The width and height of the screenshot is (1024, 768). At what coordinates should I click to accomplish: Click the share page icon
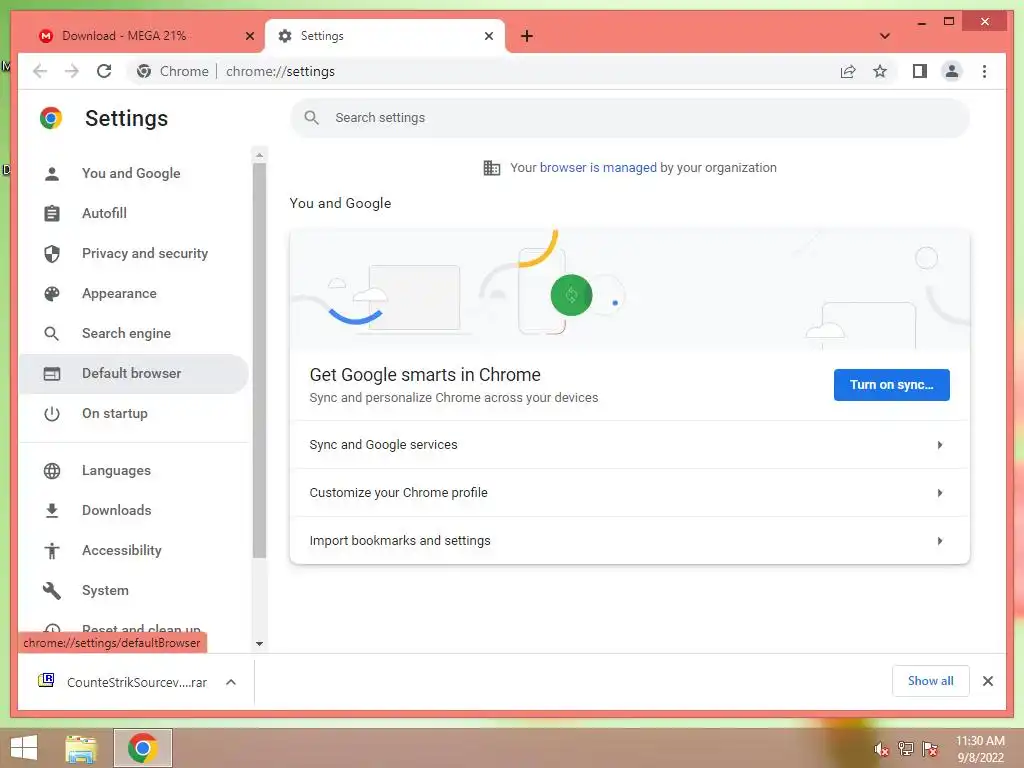point(848,71)
